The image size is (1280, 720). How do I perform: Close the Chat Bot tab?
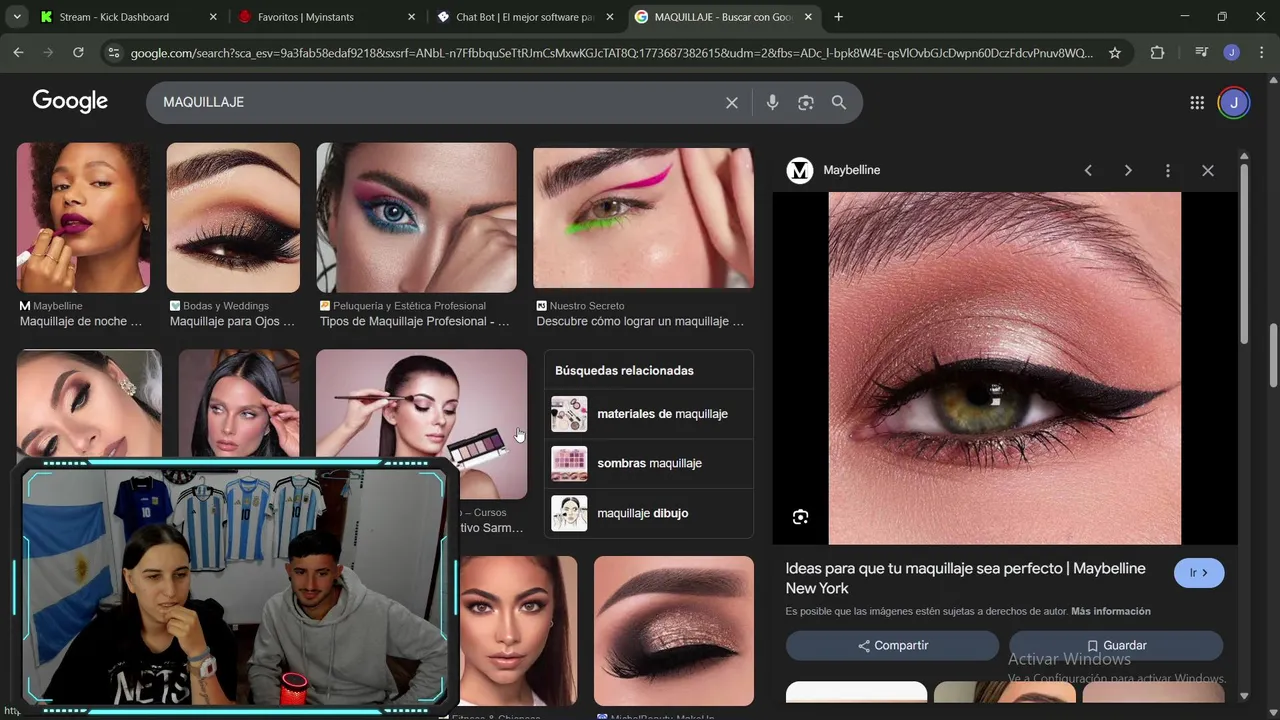click(610, 17)
